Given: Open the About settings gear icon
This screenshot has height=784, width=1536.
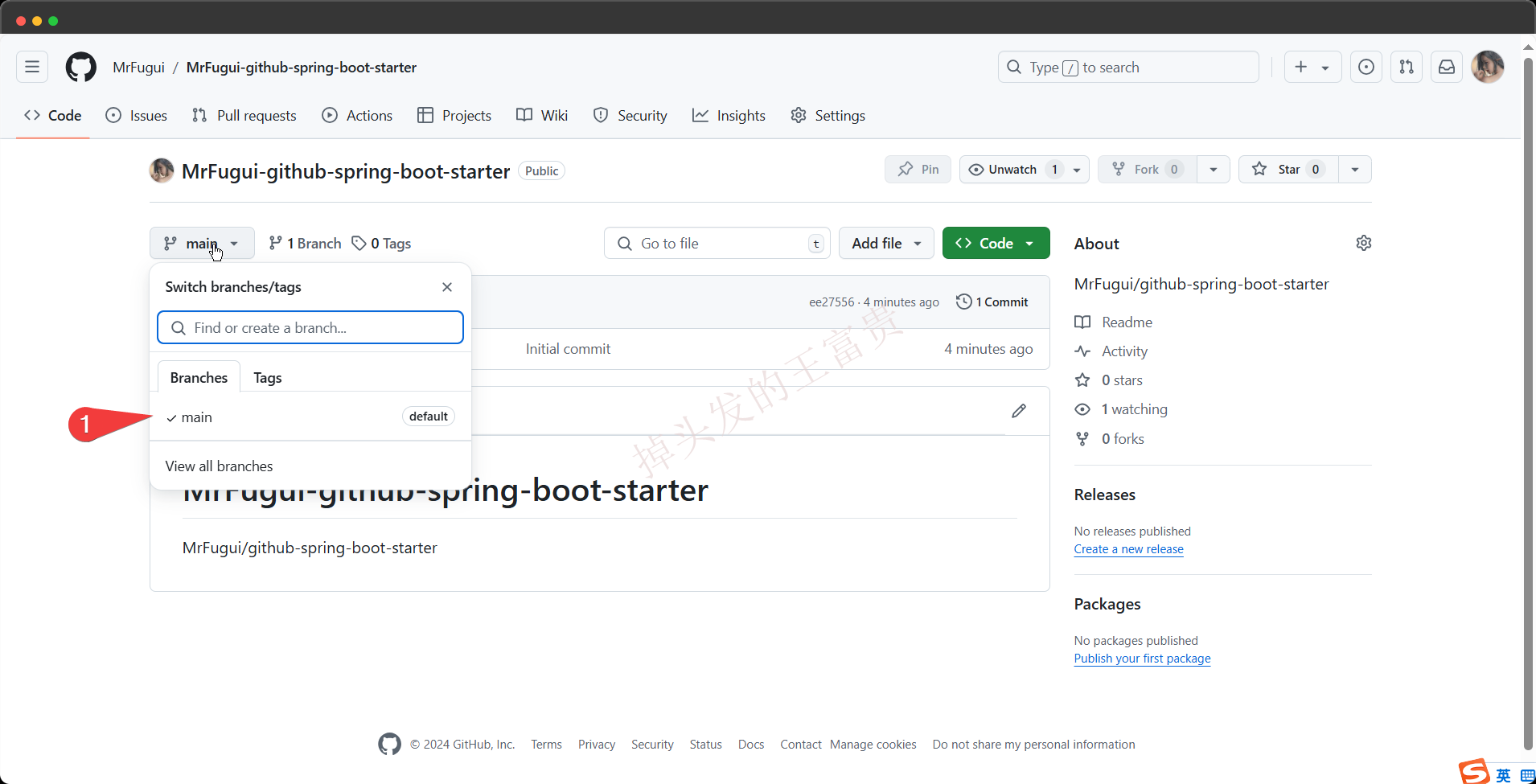Looking at the screenshot, I should click(1363, 243).
